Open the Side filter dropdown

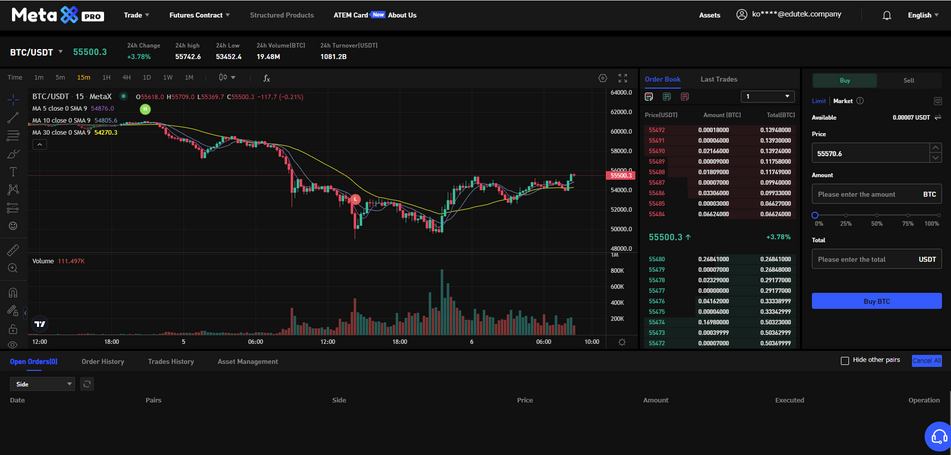(x=42, y=384)
